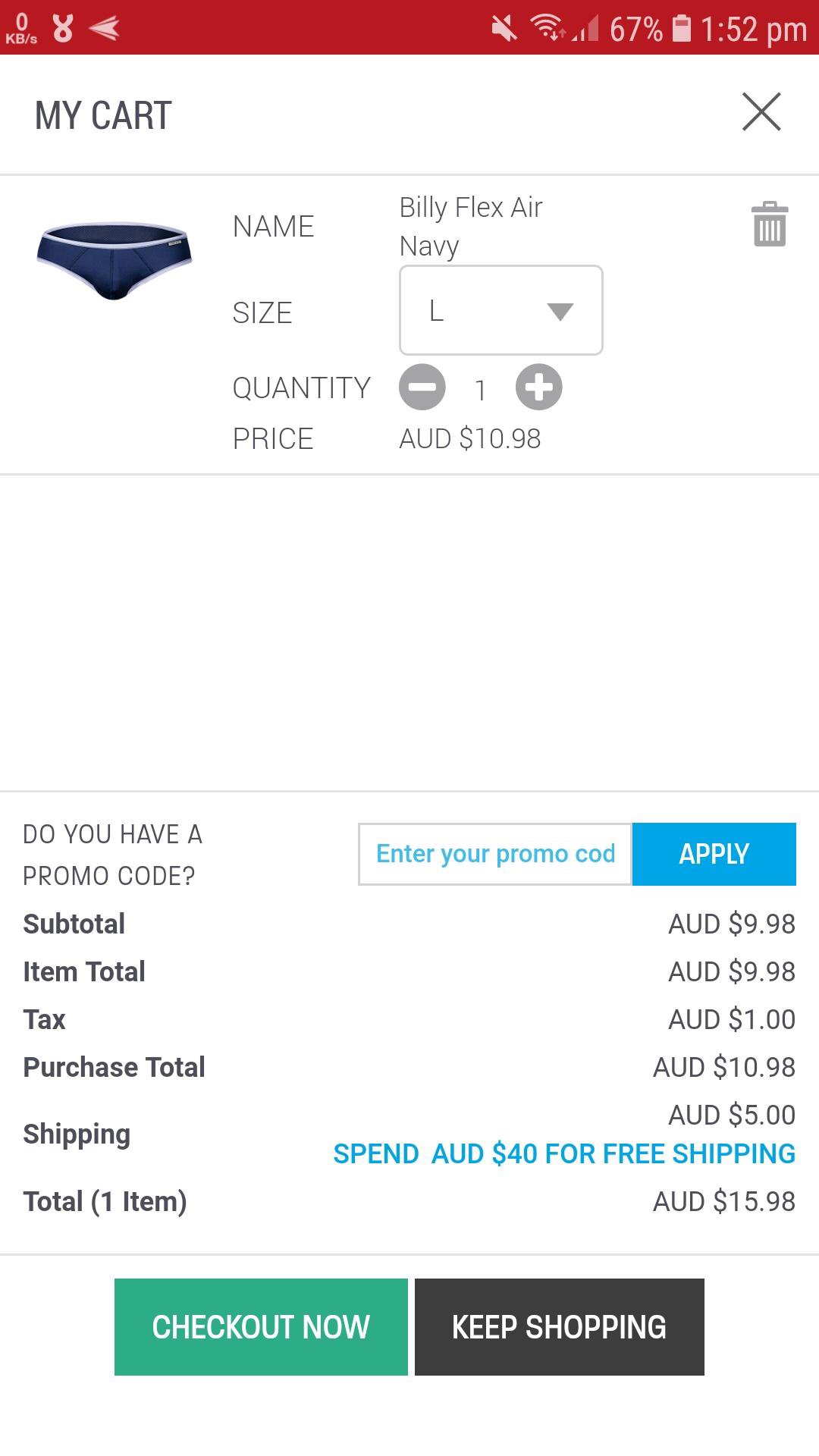The height and width of the screenshot is (1456, 819).
Task: Focus the promo code input field
Action: click(495, 854)
